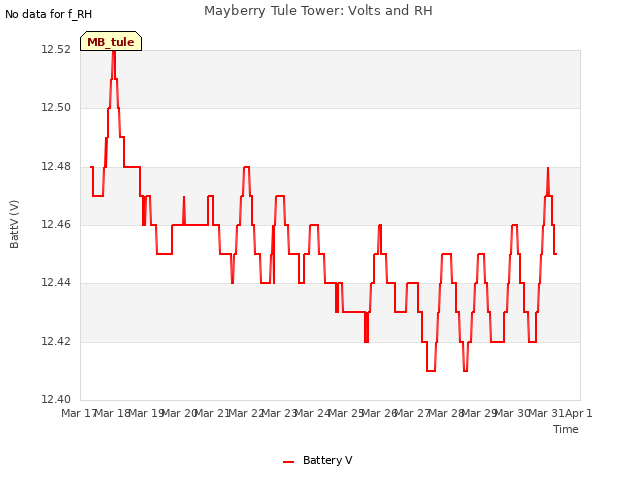Screen dimensions: 640x480
Task: Click the 12.44 y-axis tick label
Action: (56, 282)
